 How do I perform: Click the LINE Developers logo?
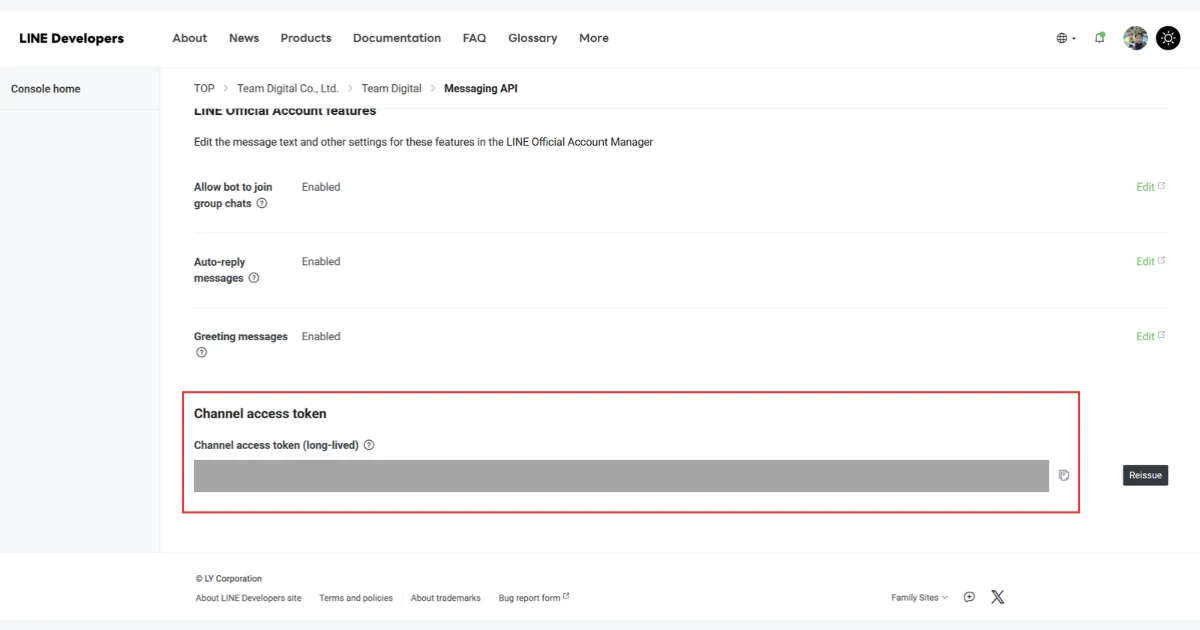coord(71,38)
